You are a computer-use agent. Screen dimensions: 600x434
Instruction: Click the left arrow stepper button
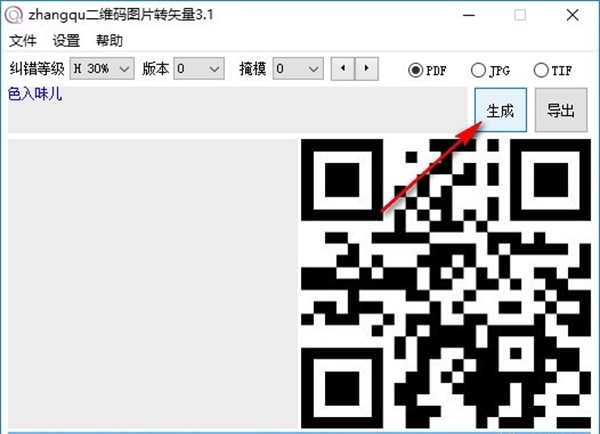click(x=343, y=69)
